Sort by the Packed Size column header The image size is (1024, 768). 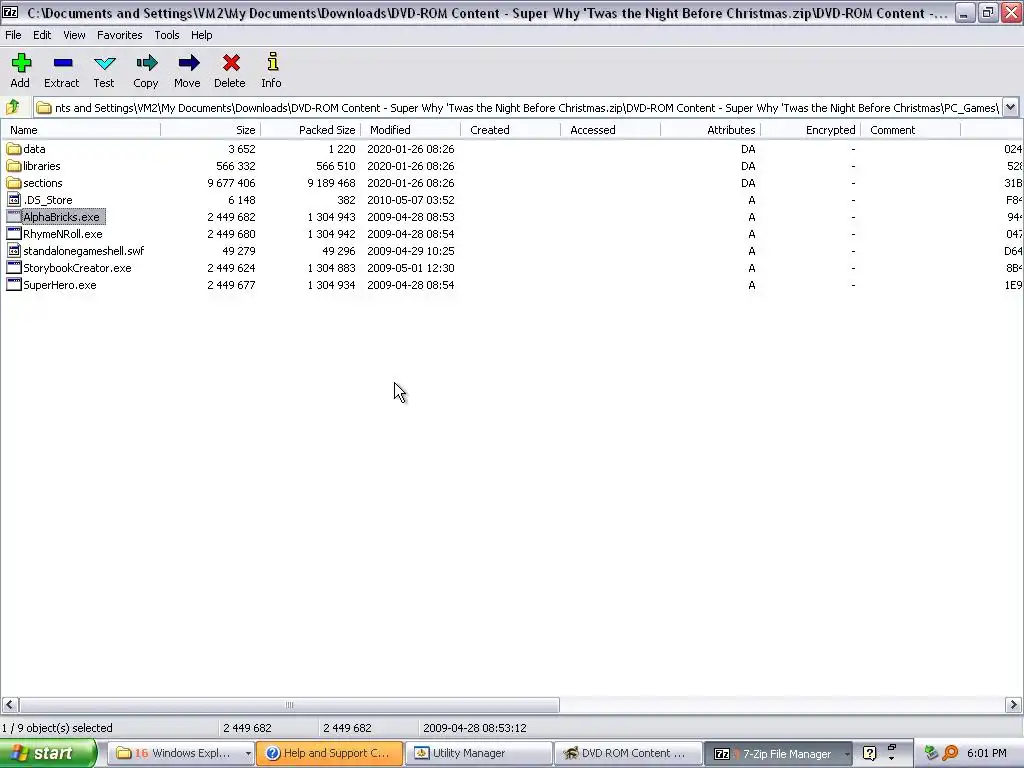pyautogui.click(x=310, y=130)
